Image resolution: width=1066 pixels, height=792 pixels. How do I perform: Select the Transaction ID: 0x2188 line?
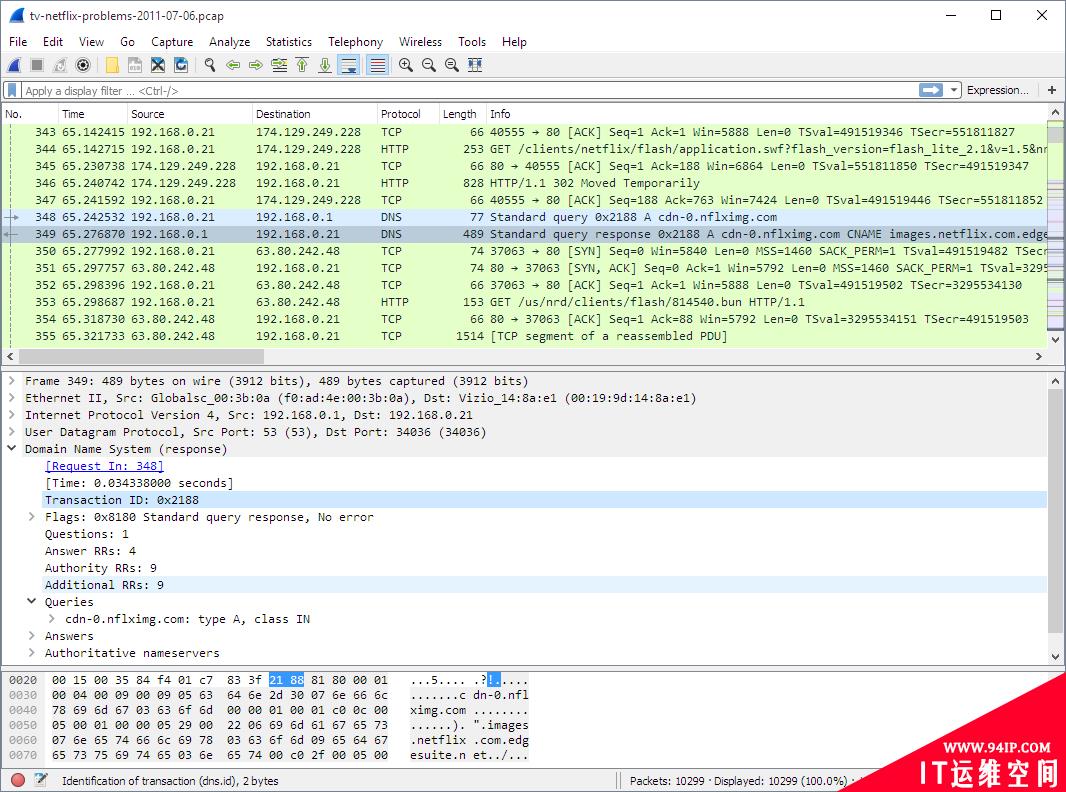click(x=544, y=500)
